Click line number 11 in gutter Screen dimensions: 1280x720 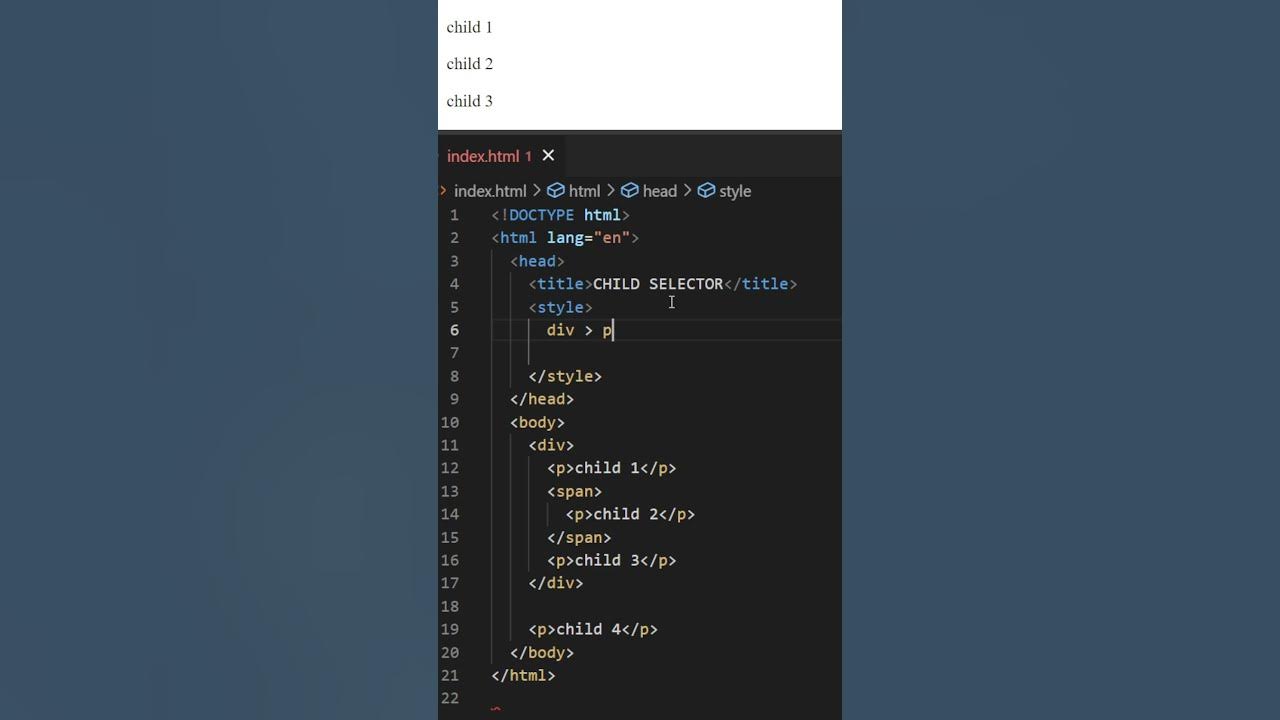point(450,445)
